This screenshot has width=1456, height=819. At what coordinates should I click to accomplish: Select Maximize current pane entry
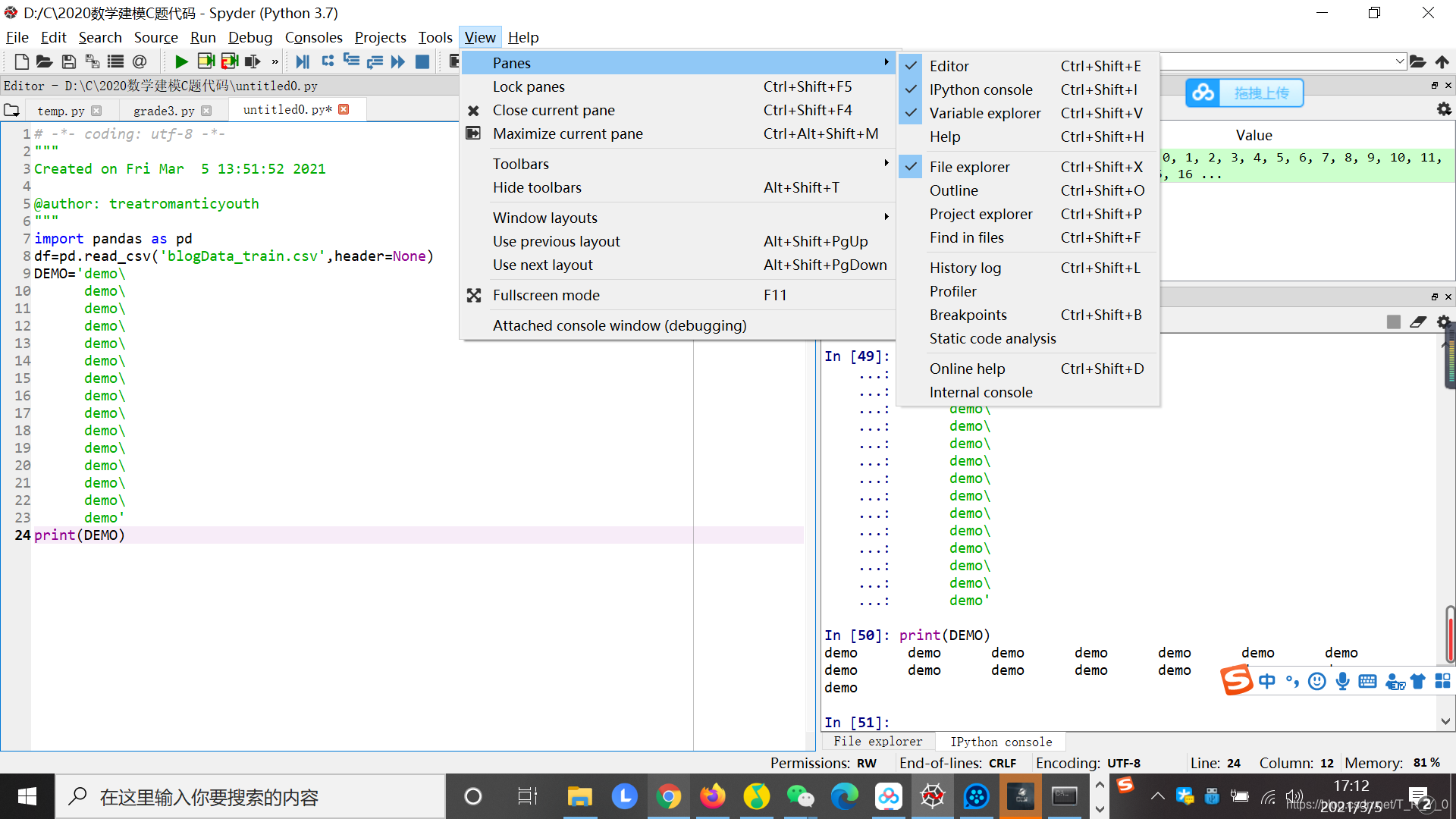pyautogui.click(x=678, y=133)
